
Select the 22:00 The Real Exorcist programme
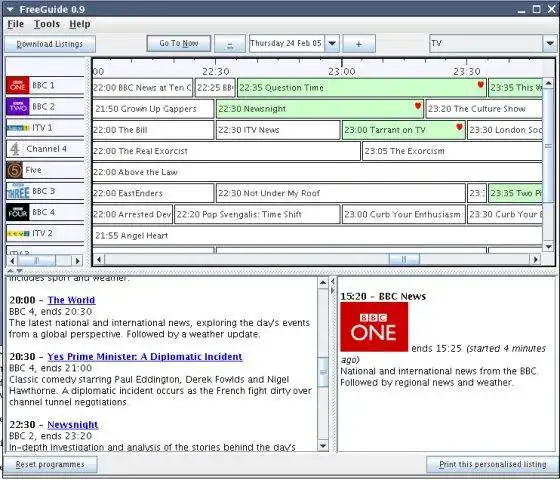(x=226, y=151)
